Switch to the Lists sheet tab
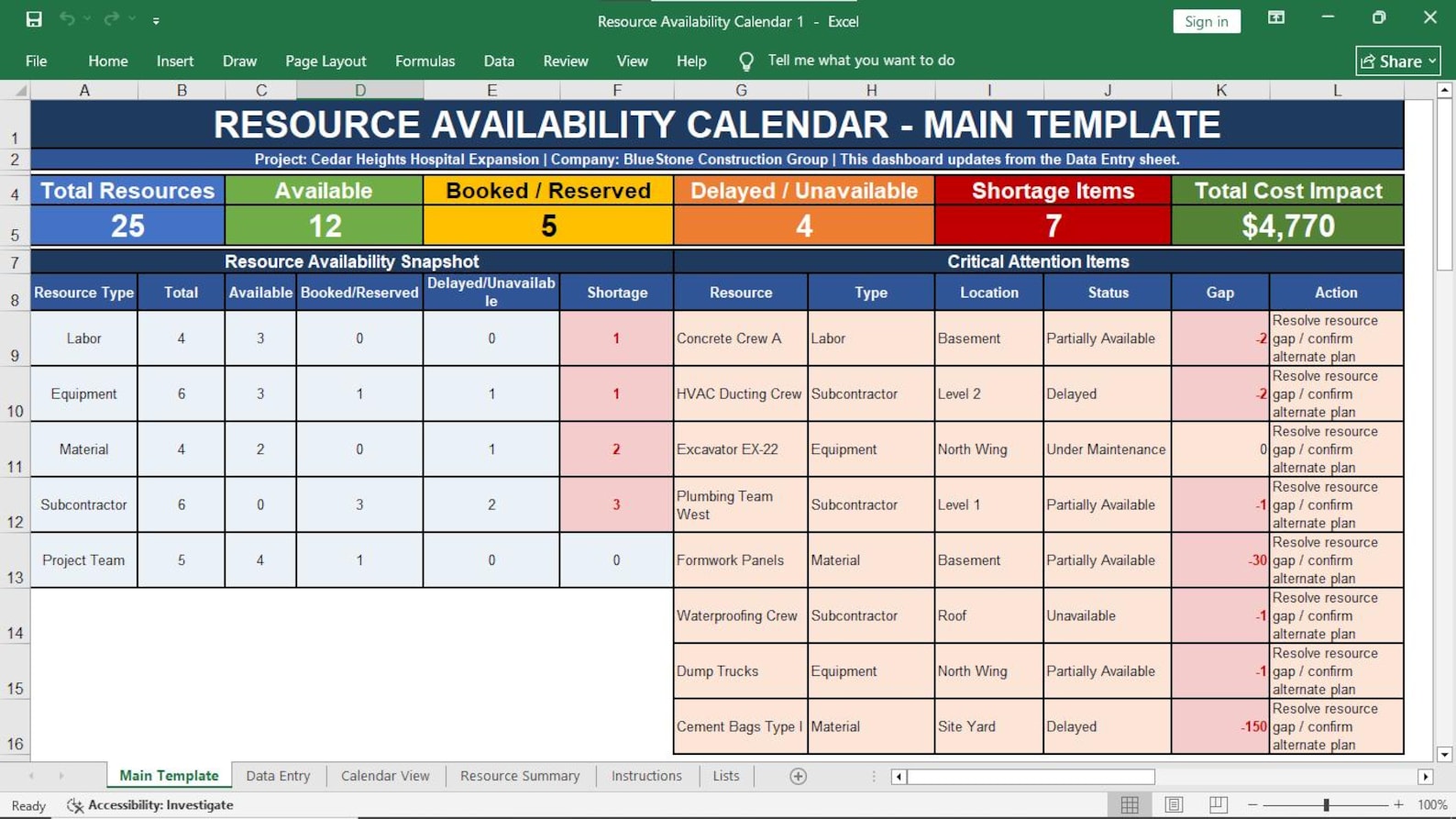Viewport: 1456px width, 819px height. [726, 776]
